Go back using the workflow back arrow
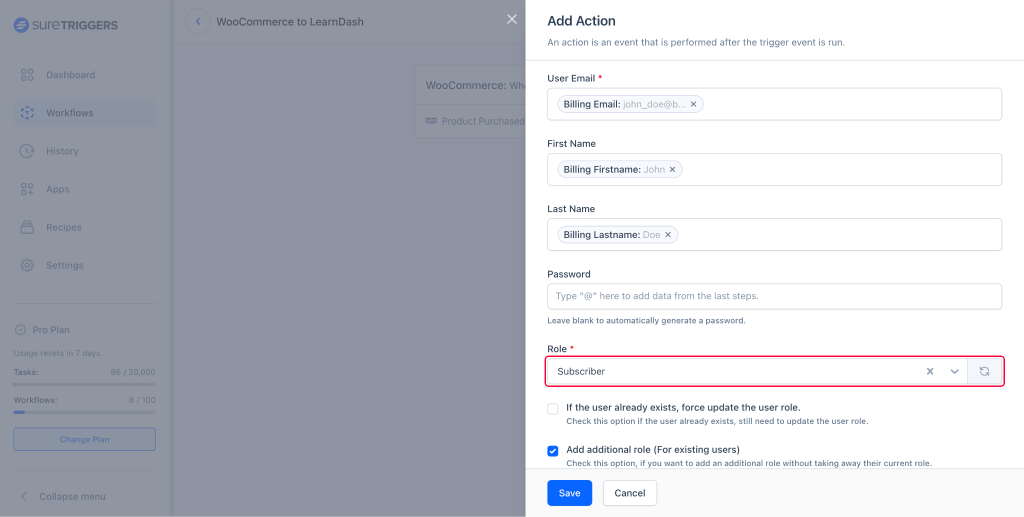This screenshot has width=1024, height=517. pyautogui.click(x=197, y=21)
